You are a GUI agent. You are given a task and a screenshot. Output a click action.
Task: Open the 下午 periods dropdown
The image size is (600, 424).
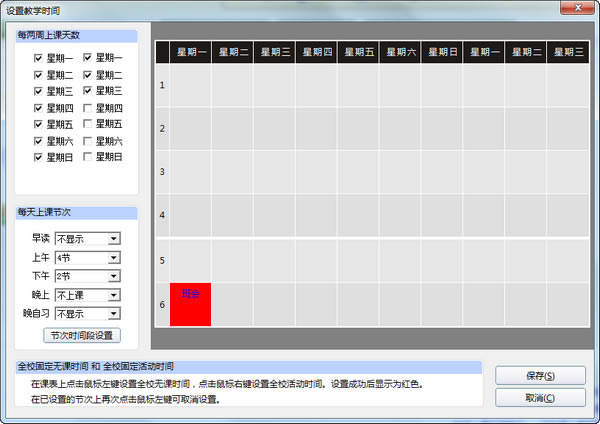pyautogui.click(x=114, y=276)
